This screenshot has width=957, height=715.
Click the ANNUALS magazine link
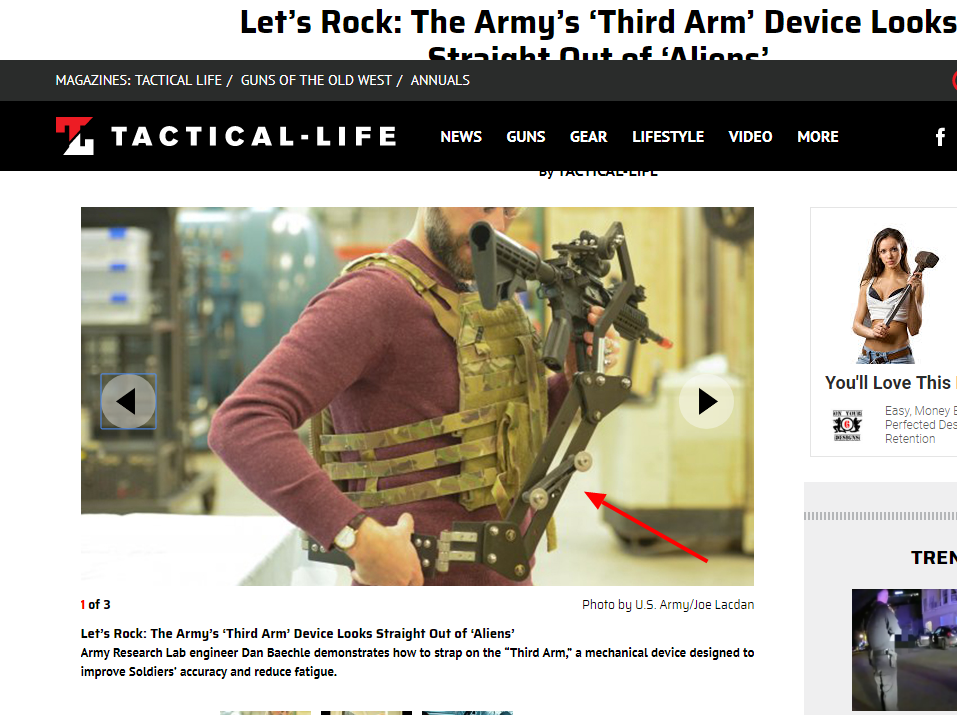(x=440, y=80)
